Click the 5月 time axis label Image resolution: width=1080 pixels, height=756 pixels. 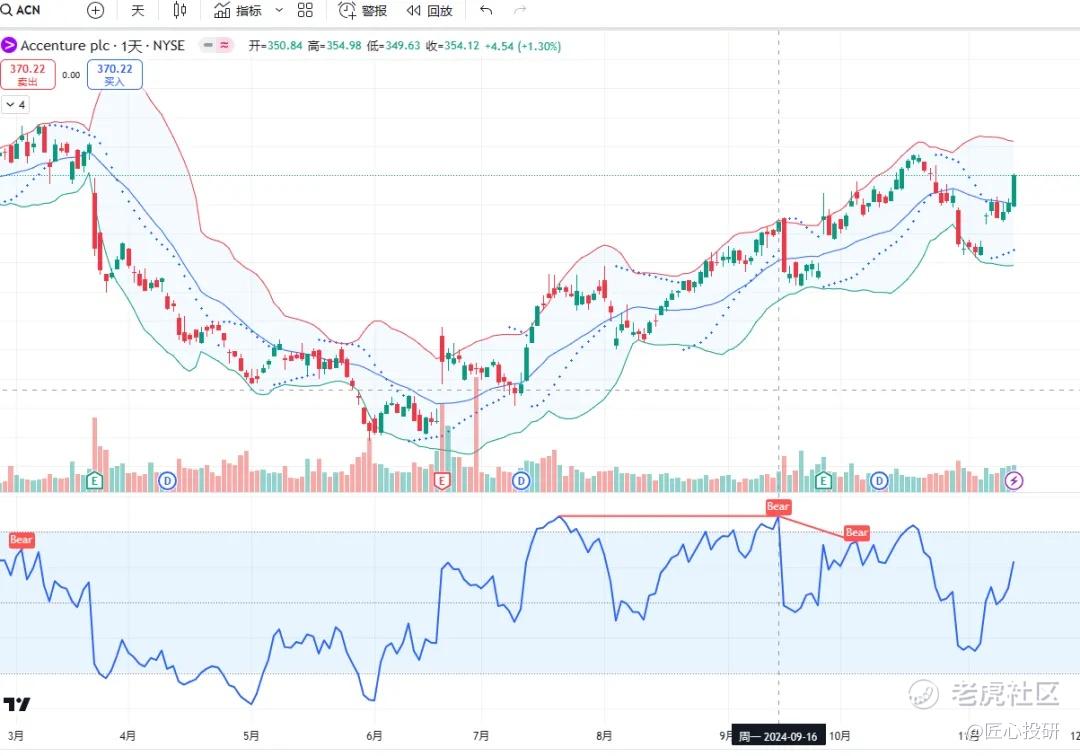[251, 736]
